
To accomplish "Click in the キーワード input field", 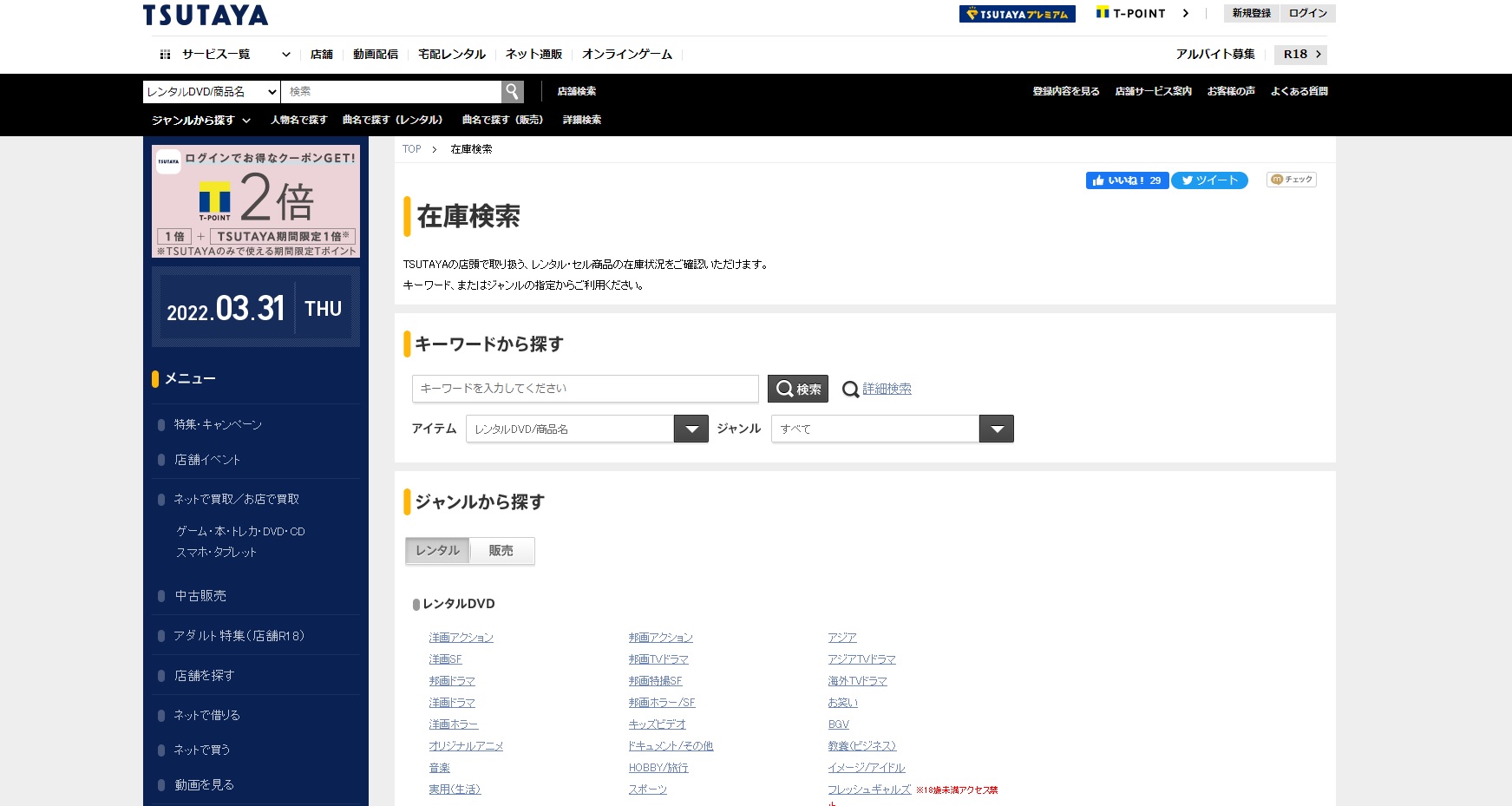I will (x=586, y=389).
